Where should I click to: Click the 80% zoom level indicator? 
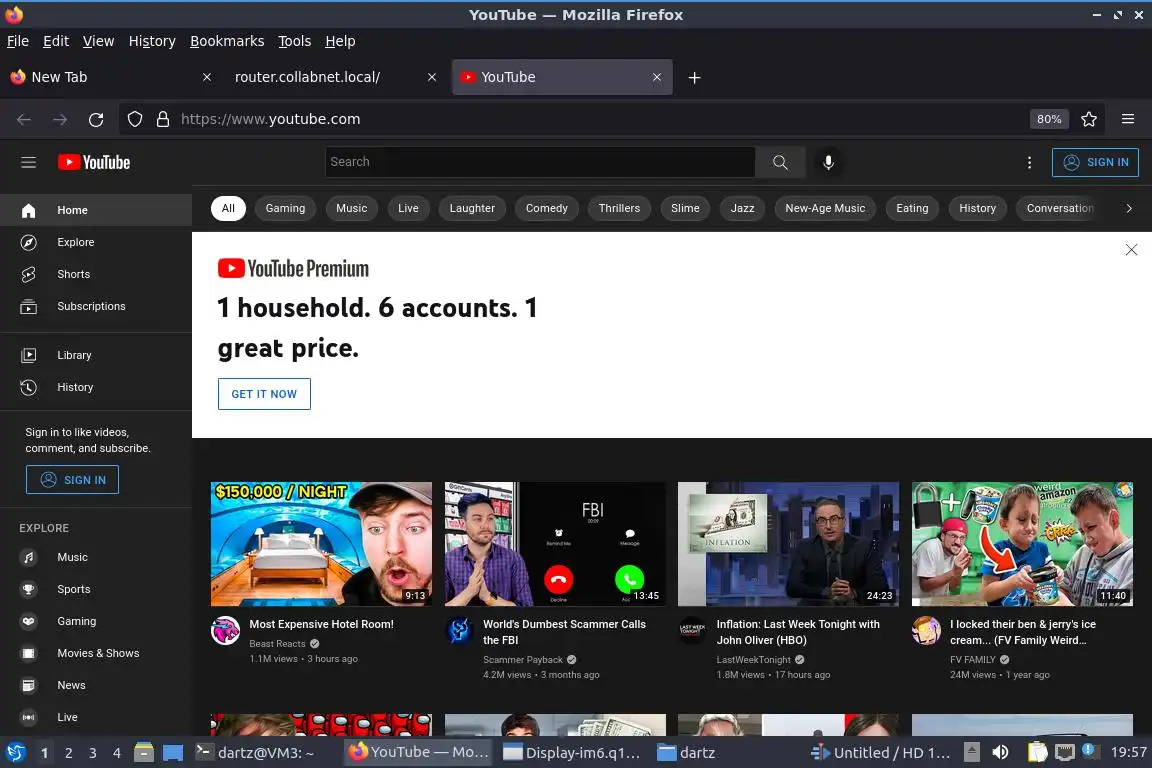pyautogui.click(x=1049, y=119)
